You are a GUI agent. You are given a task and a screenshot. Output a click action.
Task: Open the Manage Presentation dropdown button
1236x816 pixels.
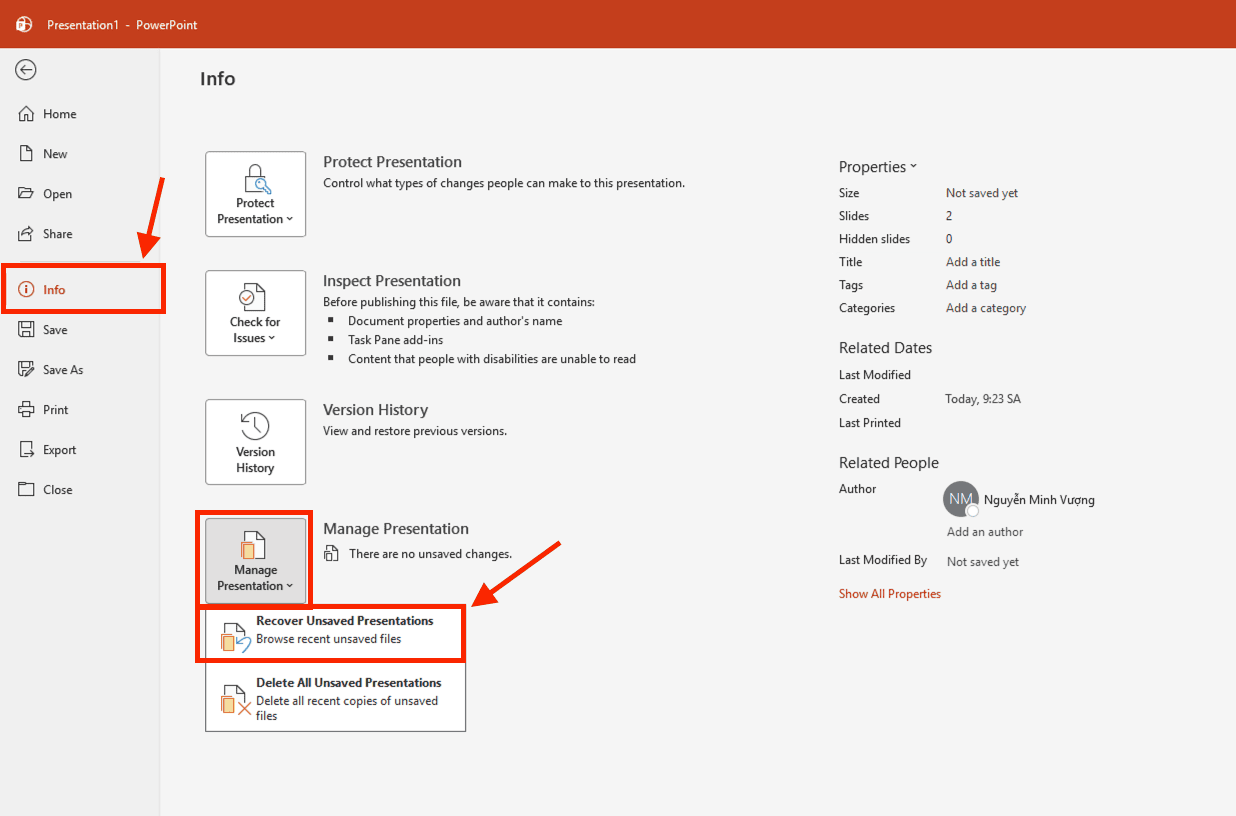[x=256, y=560]
